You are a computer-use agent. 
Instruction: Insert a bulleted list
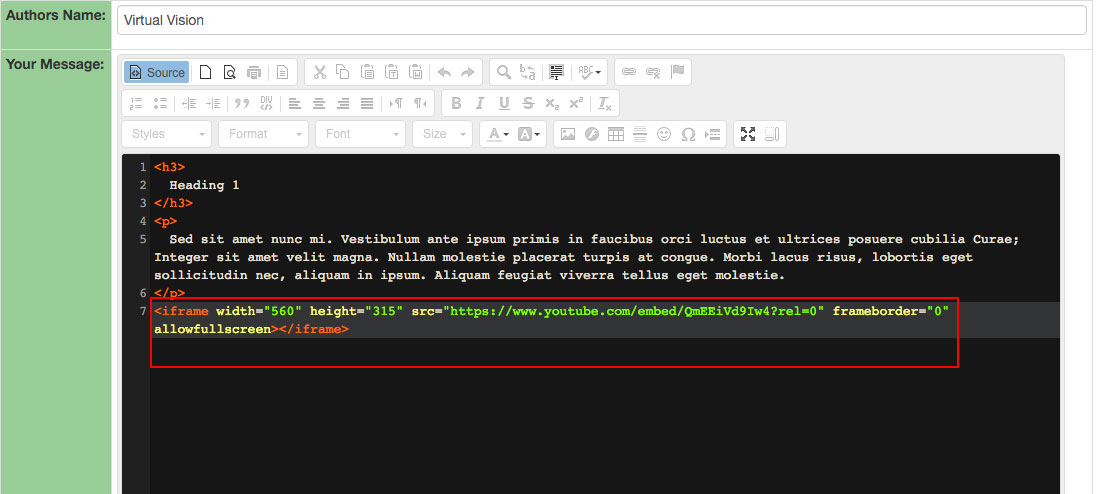click(161, 103)
